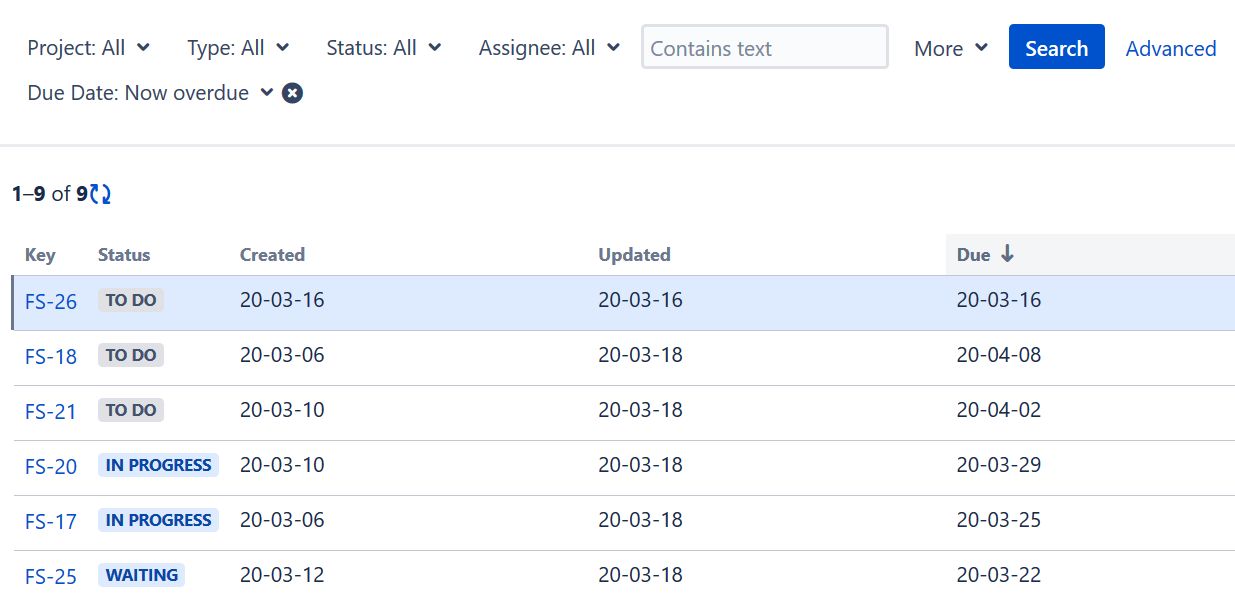Open issue FS-18

[50, 355]
